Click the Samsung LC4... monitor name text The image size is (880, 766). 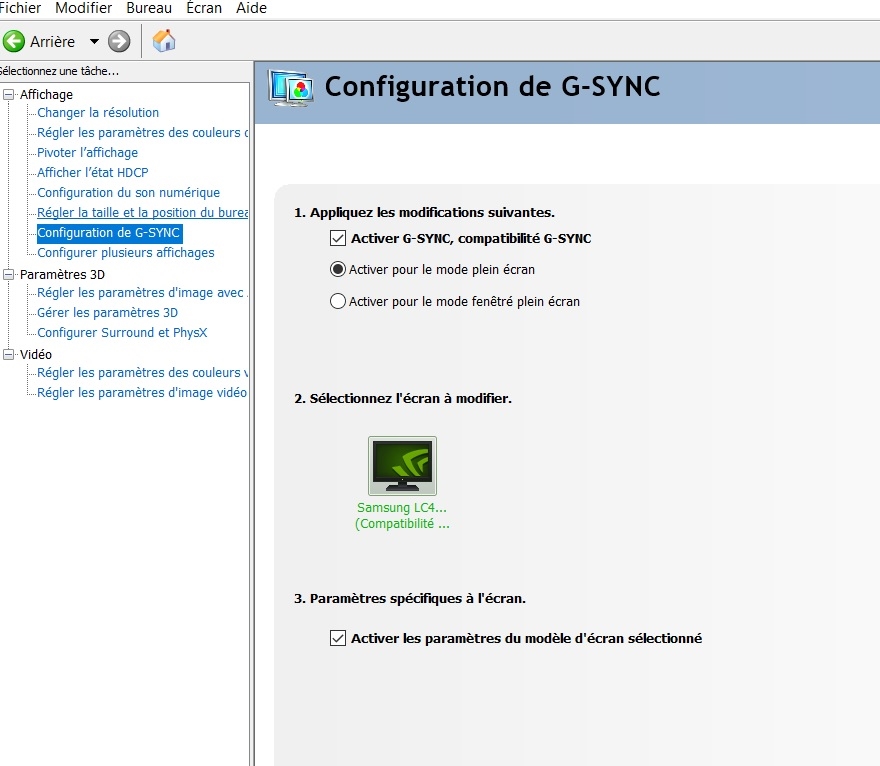pyautogui.click(x=402, y=507)
